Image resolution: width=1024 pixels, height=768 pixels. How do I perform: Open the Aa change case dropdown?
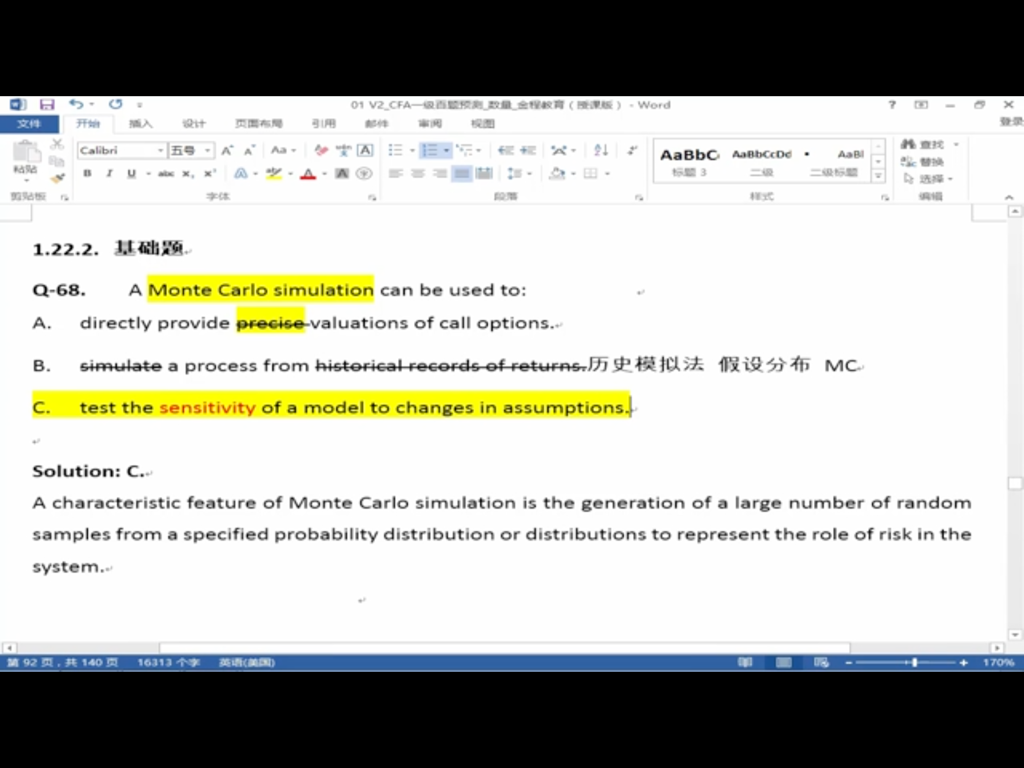[283, 151]
